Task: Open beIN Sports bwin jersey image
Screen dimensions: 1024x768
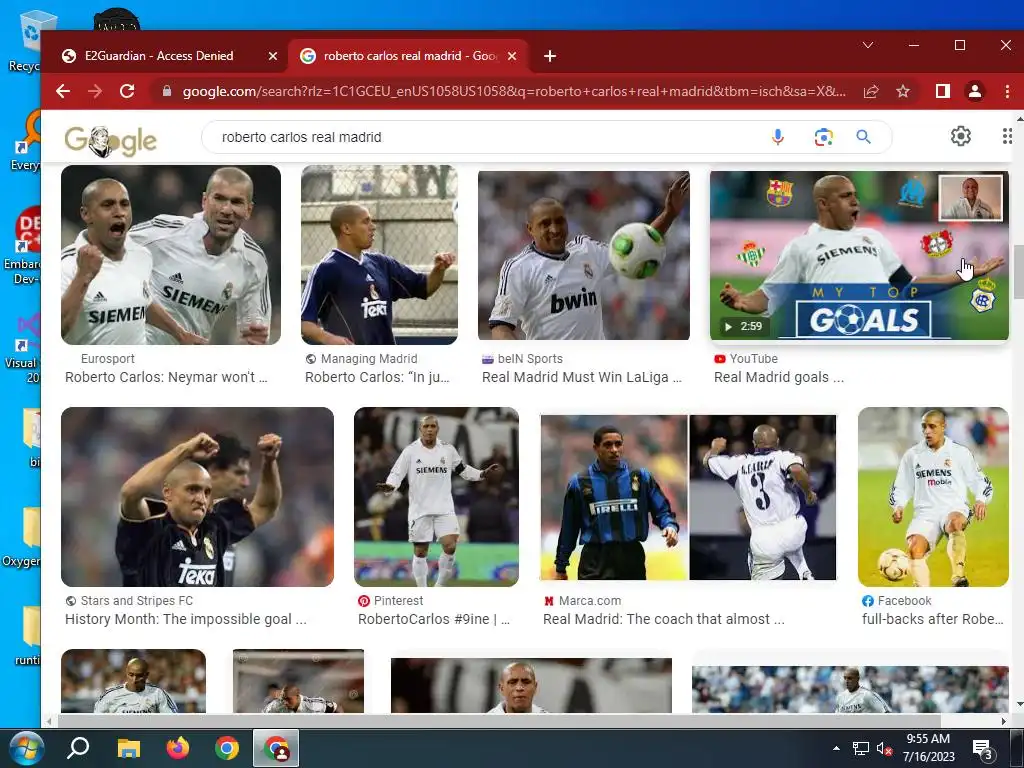Action: (584, 255)
